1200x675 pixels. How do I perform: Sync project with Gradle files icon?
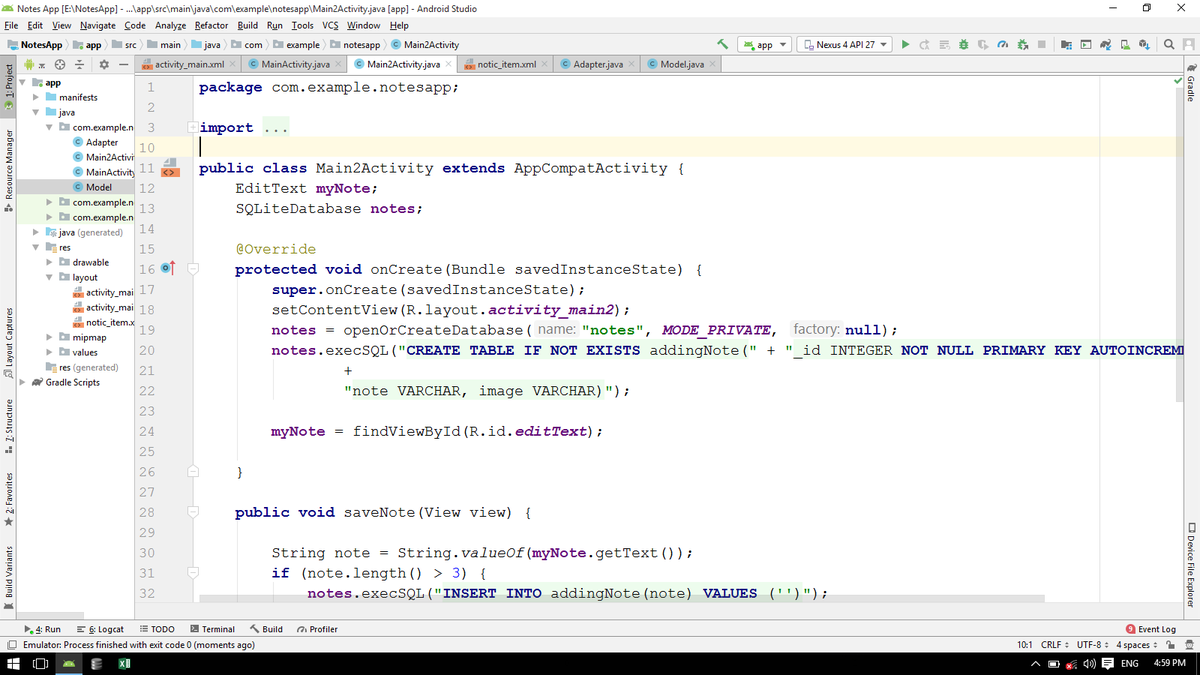tap(1105, 44)
